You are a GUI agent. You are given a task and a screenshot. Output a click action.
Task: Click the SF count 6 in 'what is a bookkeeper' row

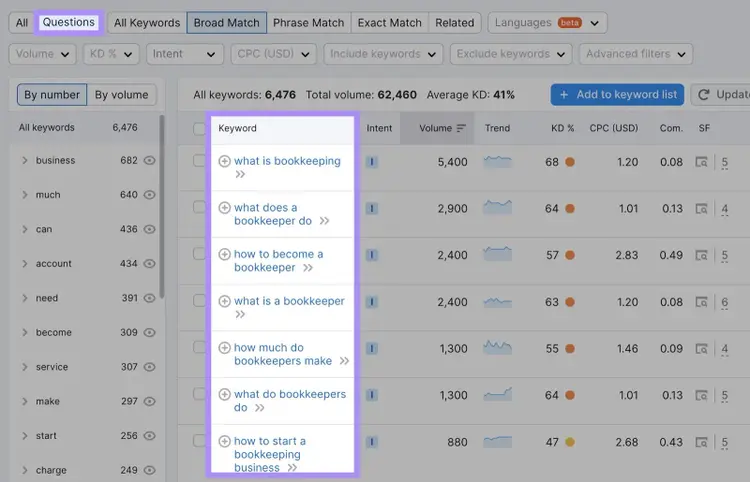725,303
